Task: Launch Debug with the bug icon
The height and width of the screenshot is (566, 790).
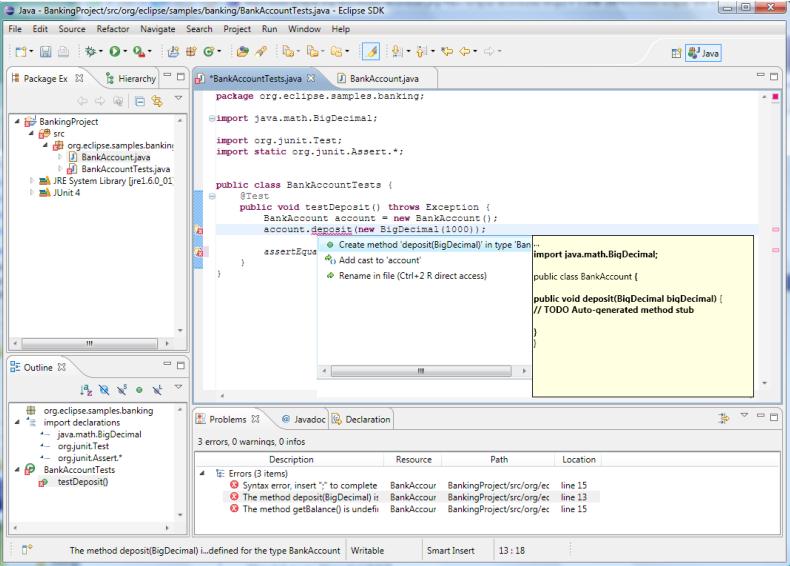Action: click(91, 51)
